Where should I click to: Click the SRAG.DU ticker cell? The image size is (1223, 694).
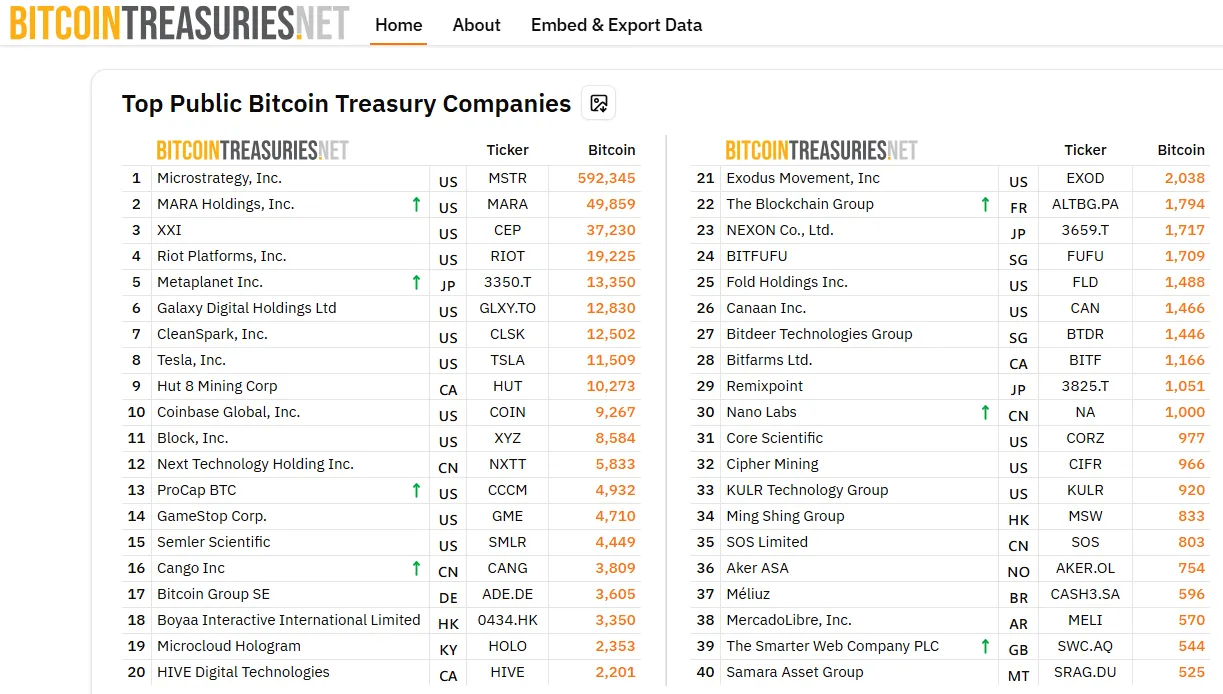pos(1085,672)
